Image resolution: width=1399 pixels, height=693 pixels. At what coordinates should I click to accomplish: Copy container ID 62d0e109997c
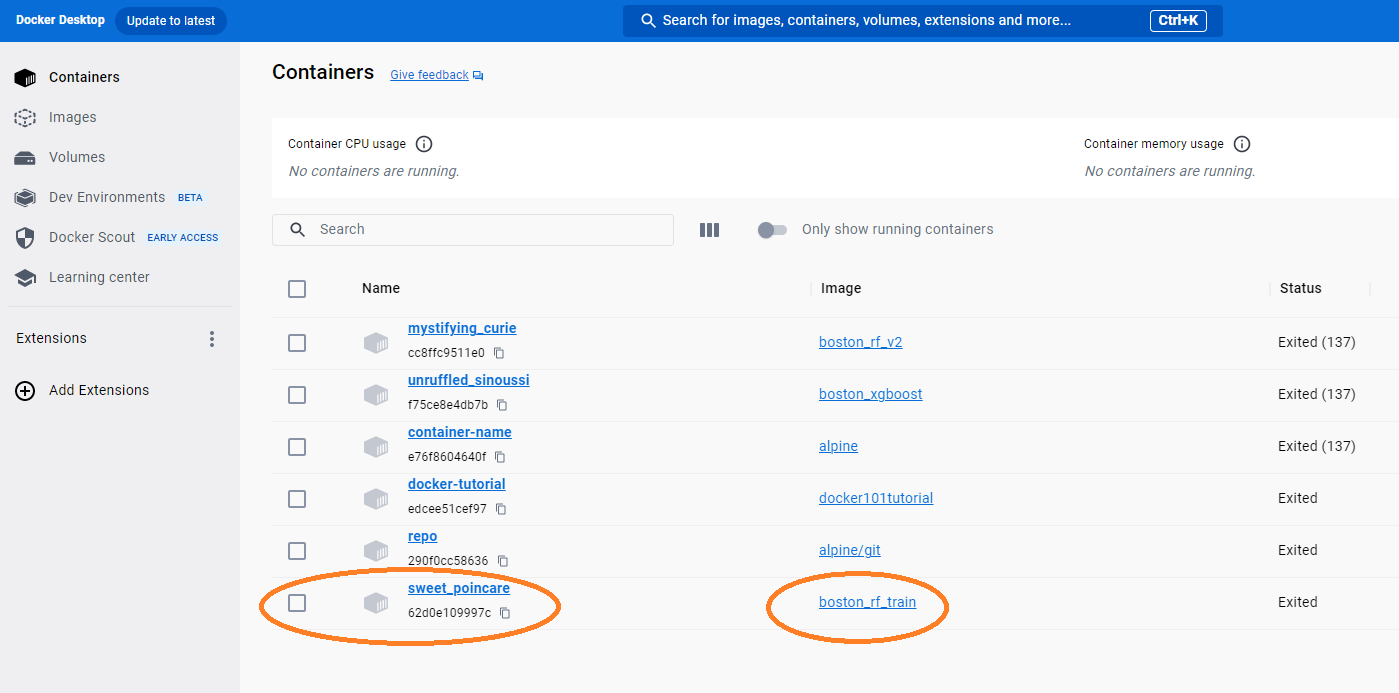505,613
